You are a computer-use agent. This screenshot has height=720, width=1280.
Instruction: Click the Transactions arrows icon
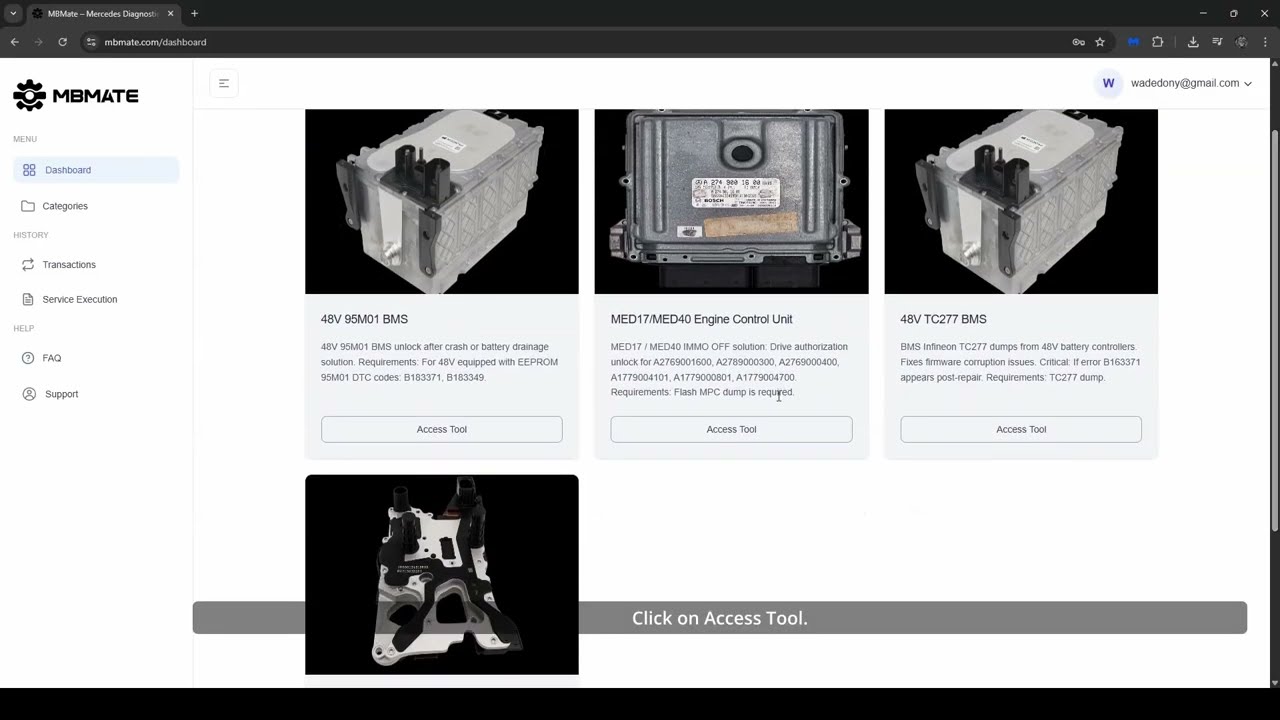[x=28, y=265]
